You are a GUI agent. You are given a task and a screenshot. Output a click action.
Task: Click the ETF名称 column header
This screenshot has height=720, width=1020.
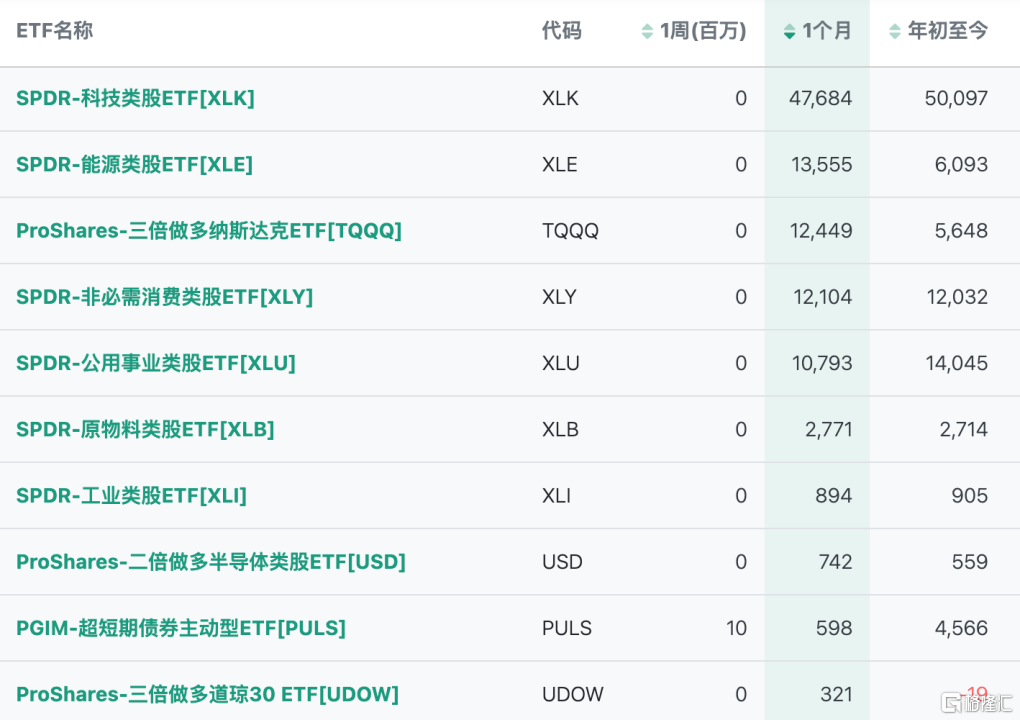55,31
